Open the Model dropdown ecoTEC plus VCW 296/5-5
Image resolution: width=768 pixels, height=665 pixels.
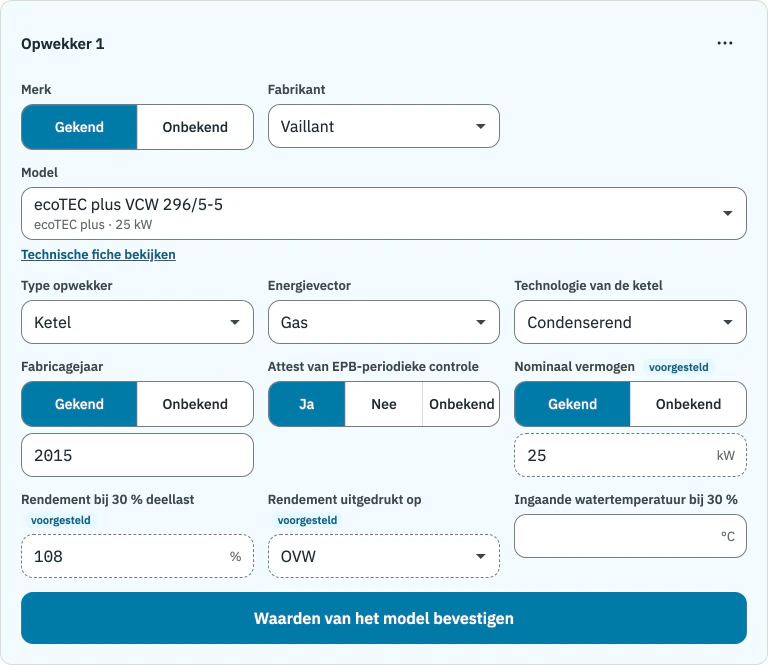coord(384,214)
